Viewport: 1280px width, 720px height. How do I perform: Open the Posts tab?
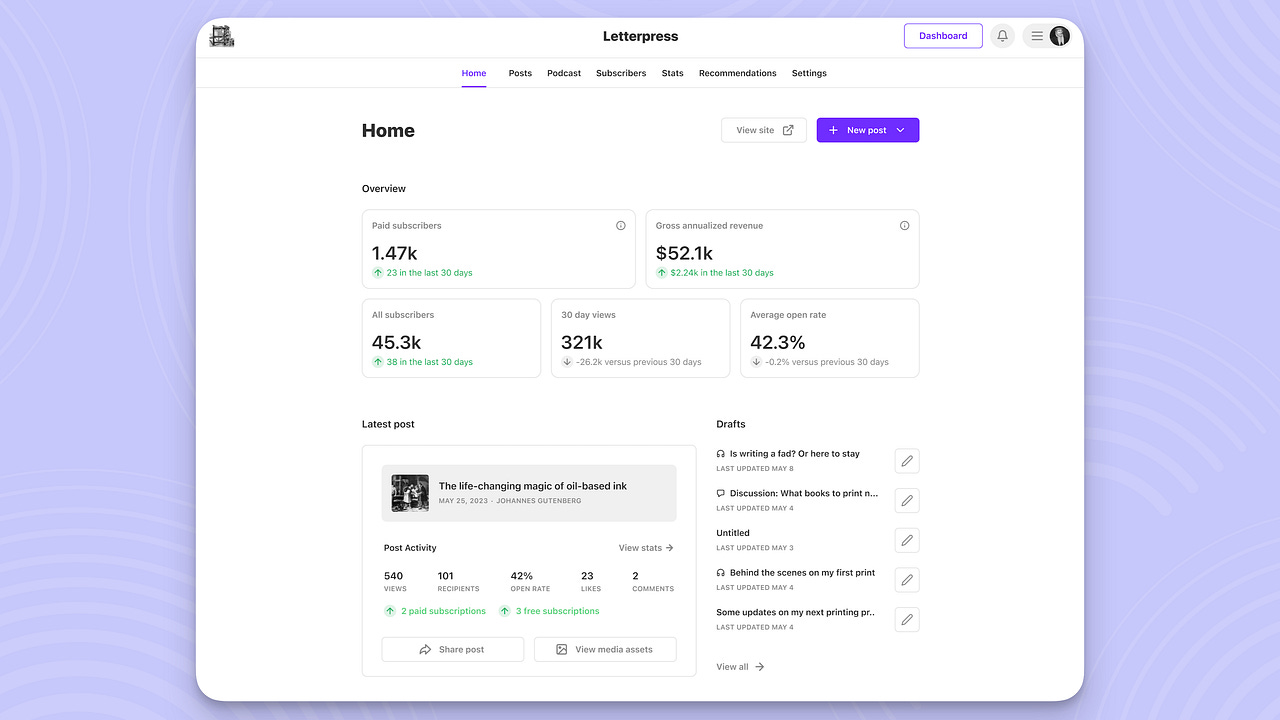click(520, 73)
